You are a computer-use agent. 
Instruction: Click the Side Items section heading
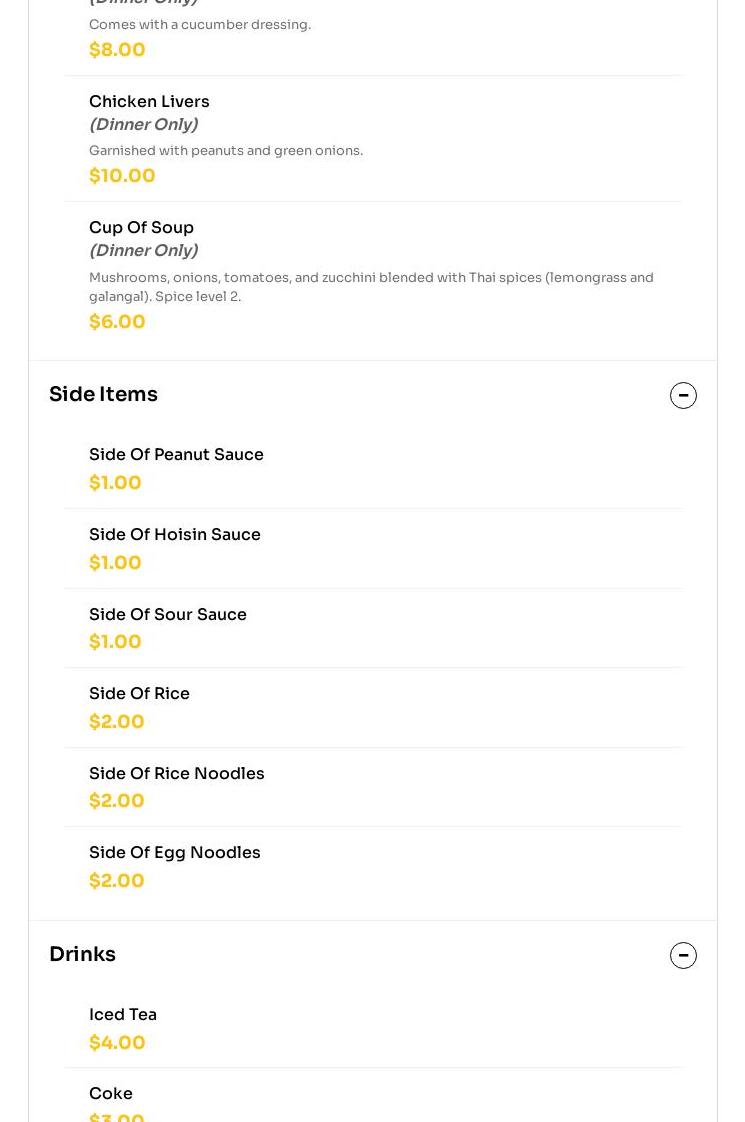pyautogui.click(x=104, y=395)
